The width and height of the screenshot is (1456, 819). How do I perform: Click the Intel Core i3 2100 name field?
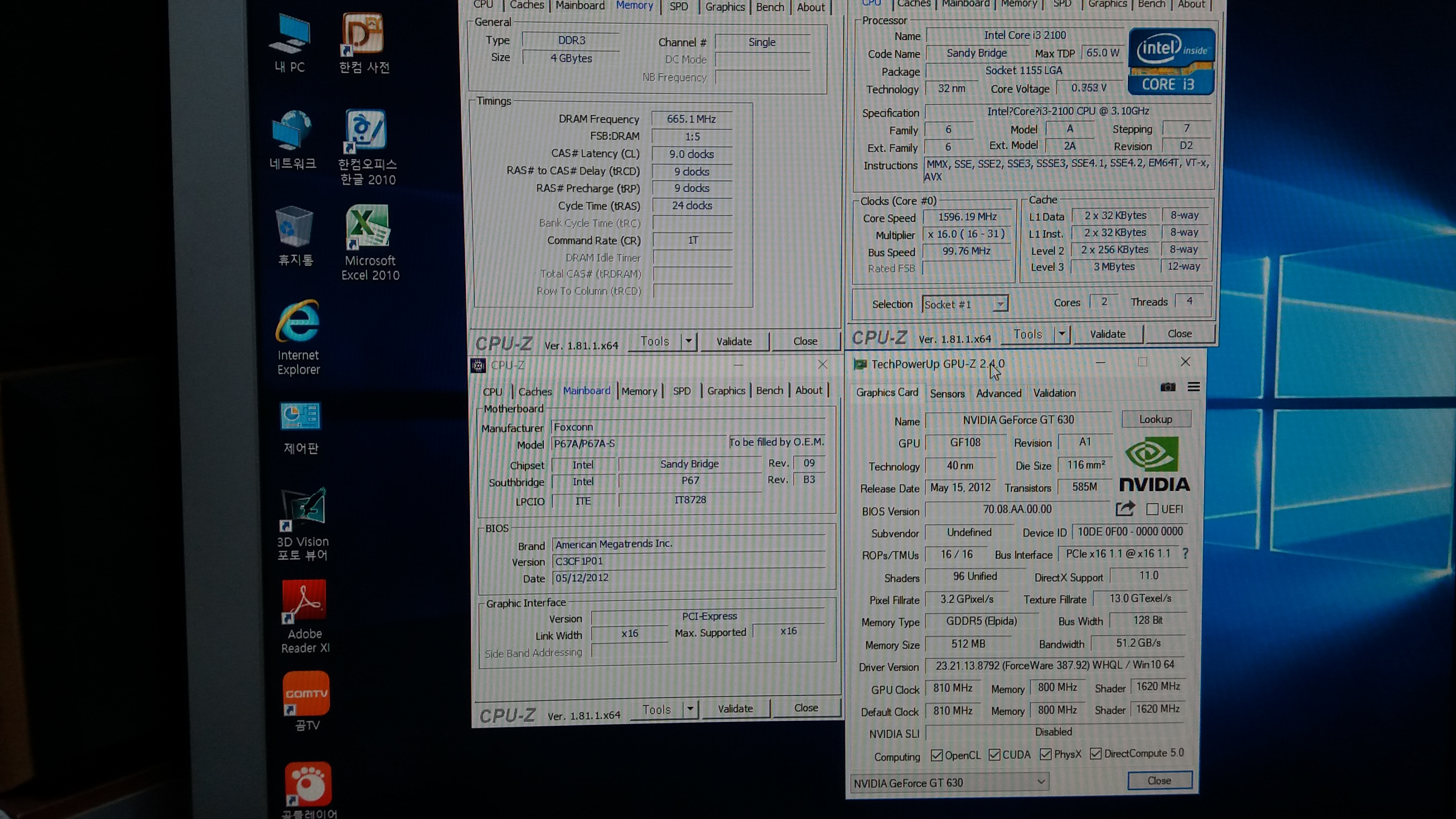click(x=1025, y=35)
